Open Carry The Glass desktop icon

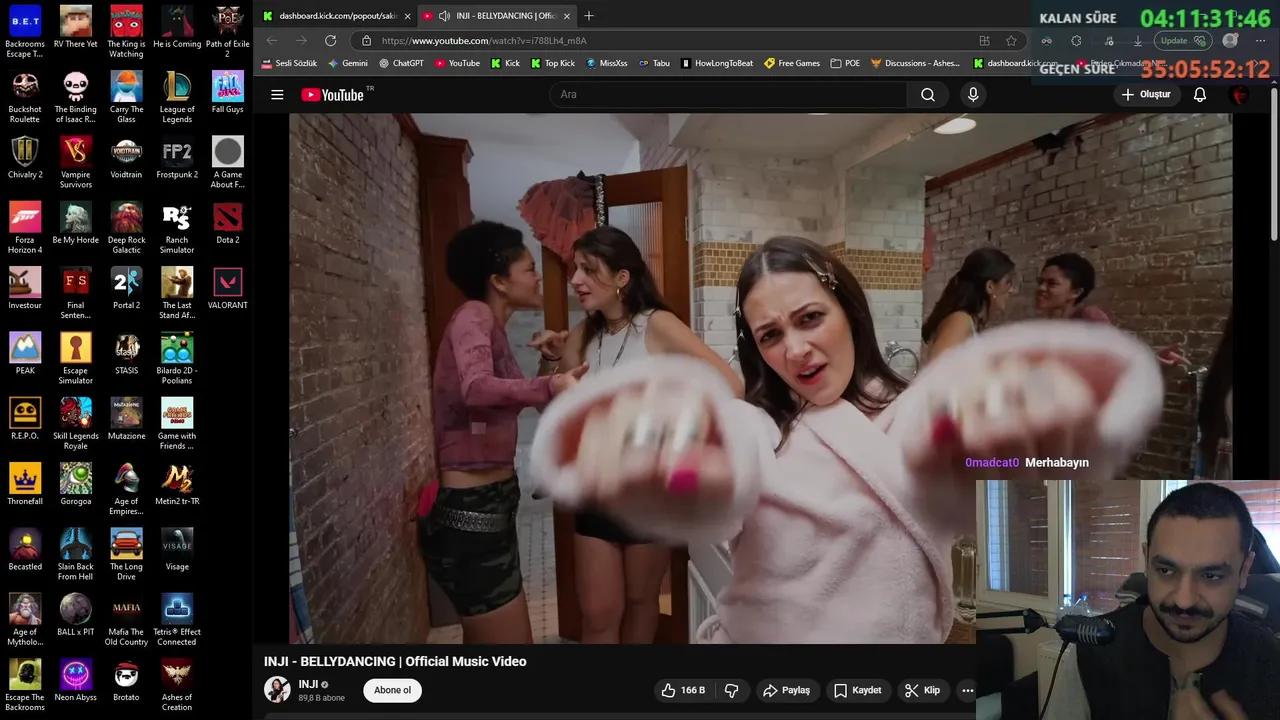point(126,97)
